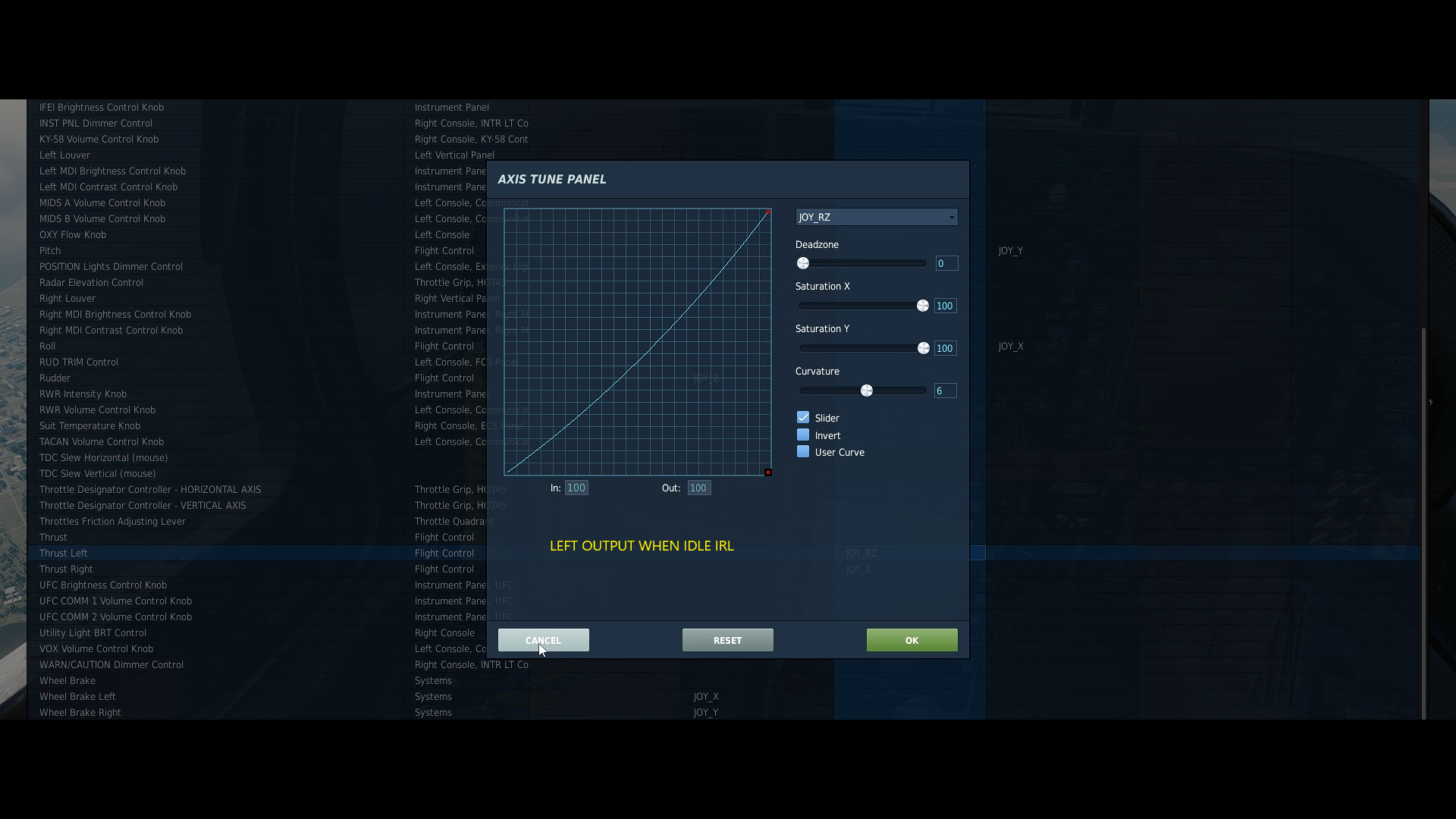Click the Out value field

coord(699,488)
